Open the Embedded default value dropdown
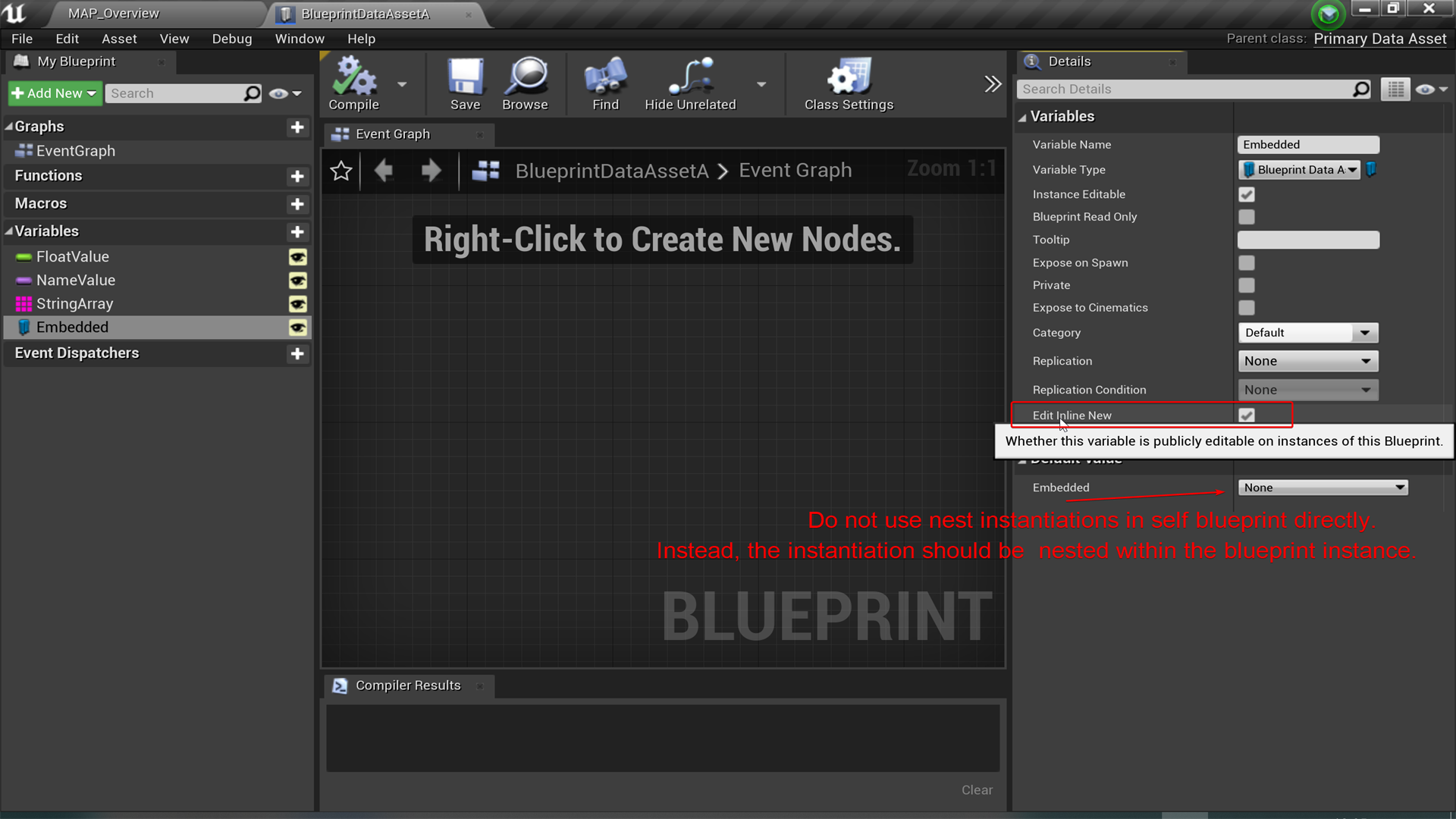The width and height of the screenshot is (1456, 819). 1323,487
